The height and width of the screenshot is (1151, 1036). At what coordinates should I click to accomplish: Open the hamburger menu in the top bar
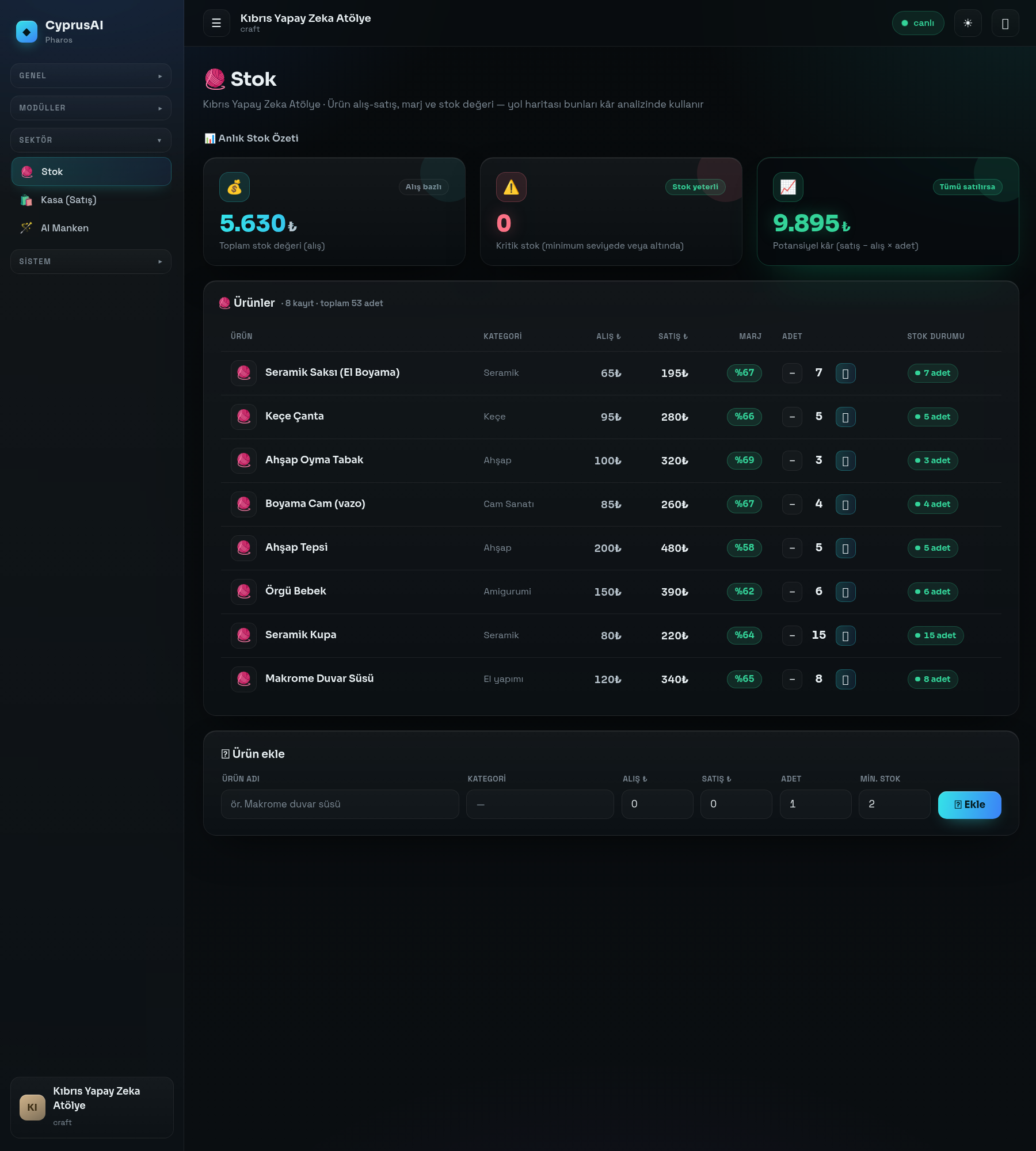pyautogui.click(x=216, y=23)
